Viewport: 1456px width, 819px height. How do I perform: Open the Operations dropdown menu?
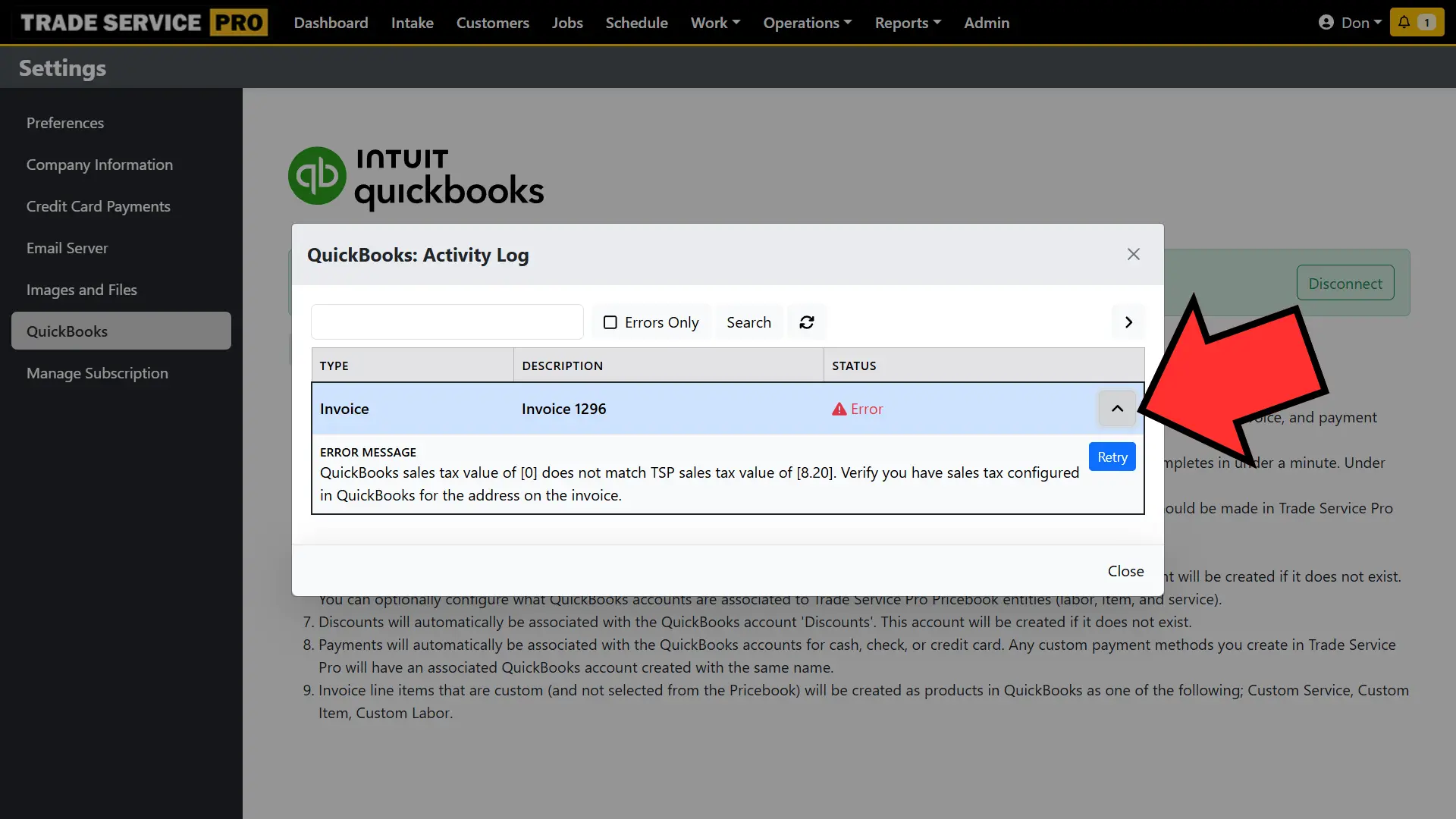806,22
